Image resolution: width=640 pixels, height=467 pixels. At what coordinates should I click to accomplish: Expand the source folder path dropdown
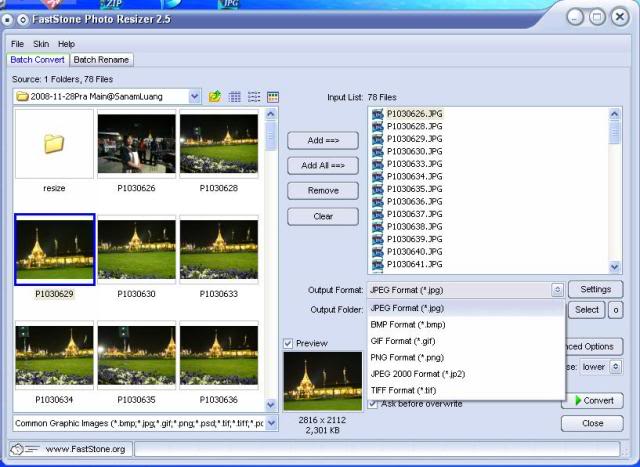coord(195,97)
